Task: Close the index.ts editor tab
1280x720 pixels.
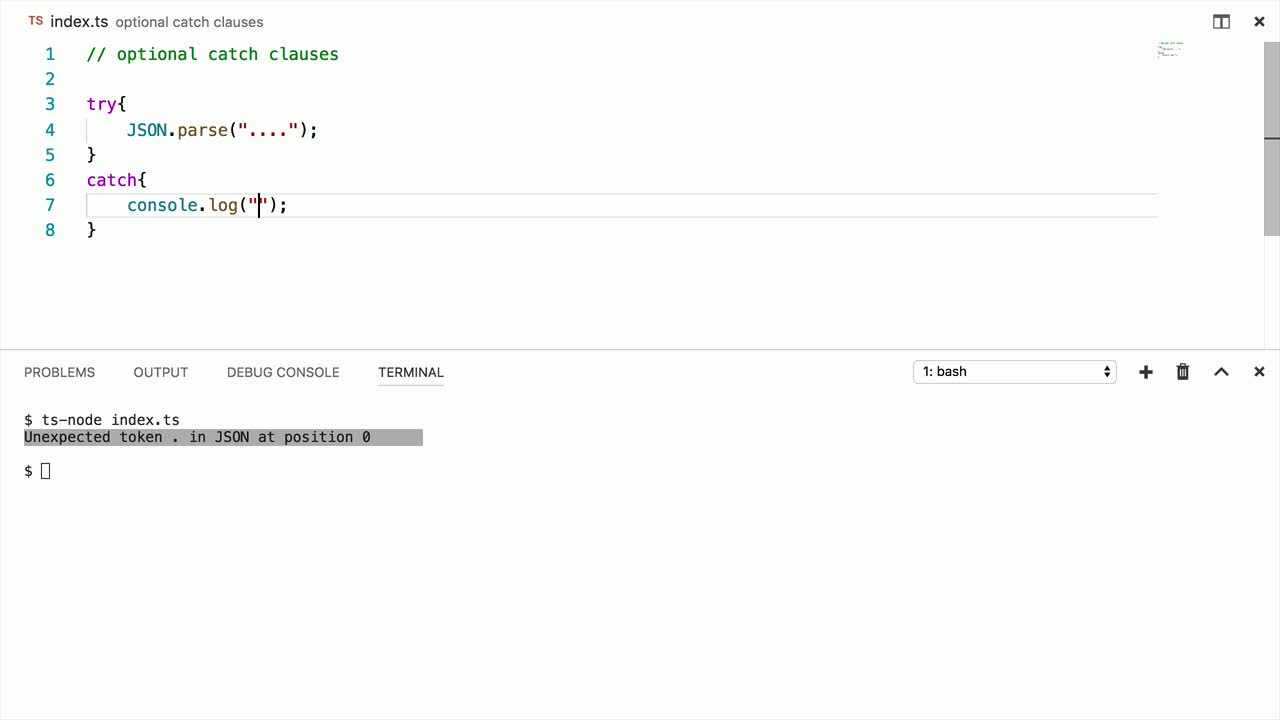Action: point(1259,22)
